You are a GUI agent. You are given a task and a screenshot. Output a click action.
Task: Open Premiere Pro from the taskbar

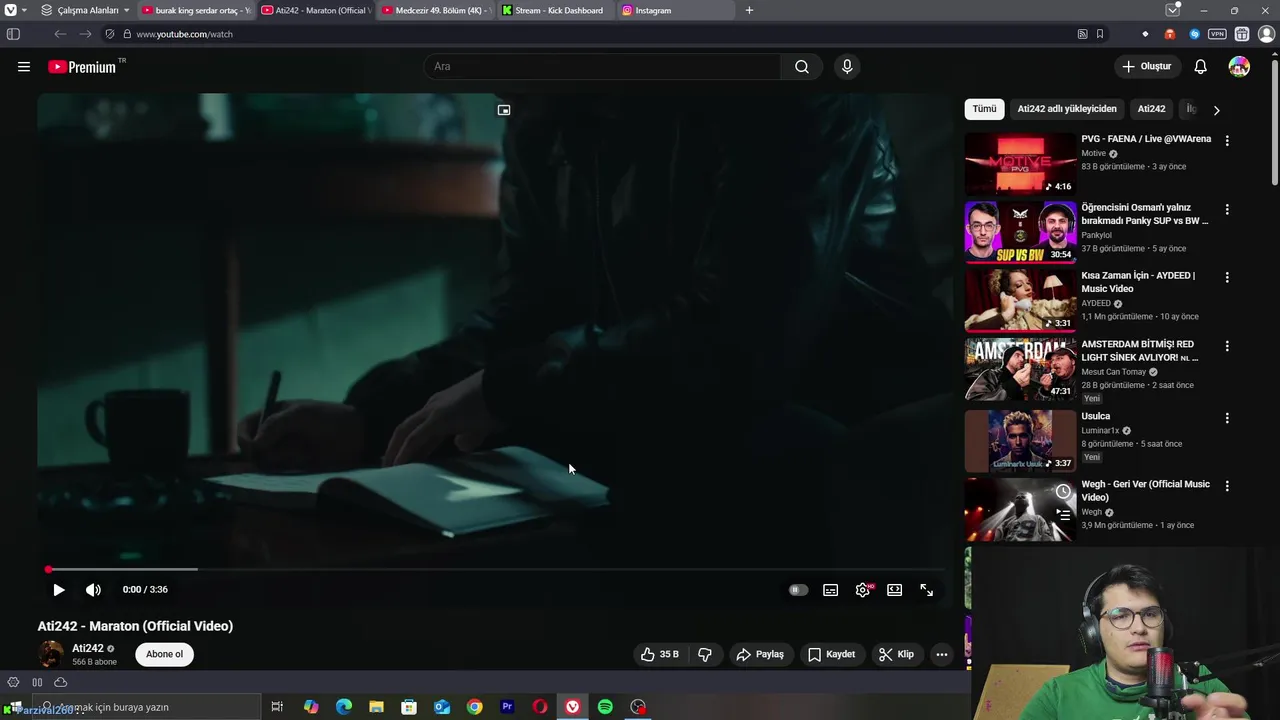coord(507,707)
